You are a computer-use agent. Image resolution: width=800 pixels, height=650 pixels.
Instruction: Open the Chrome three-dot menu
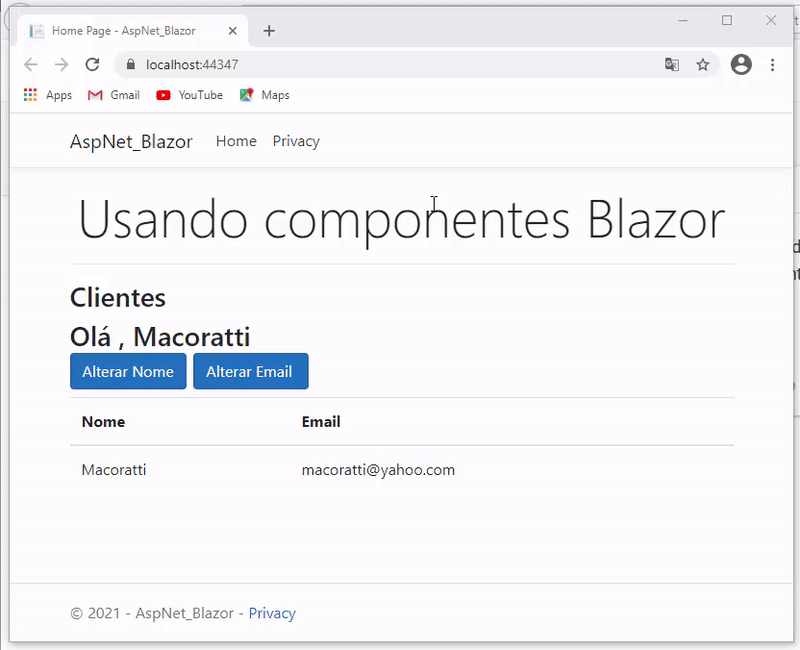pyautogui.click(x=772, y=65)
